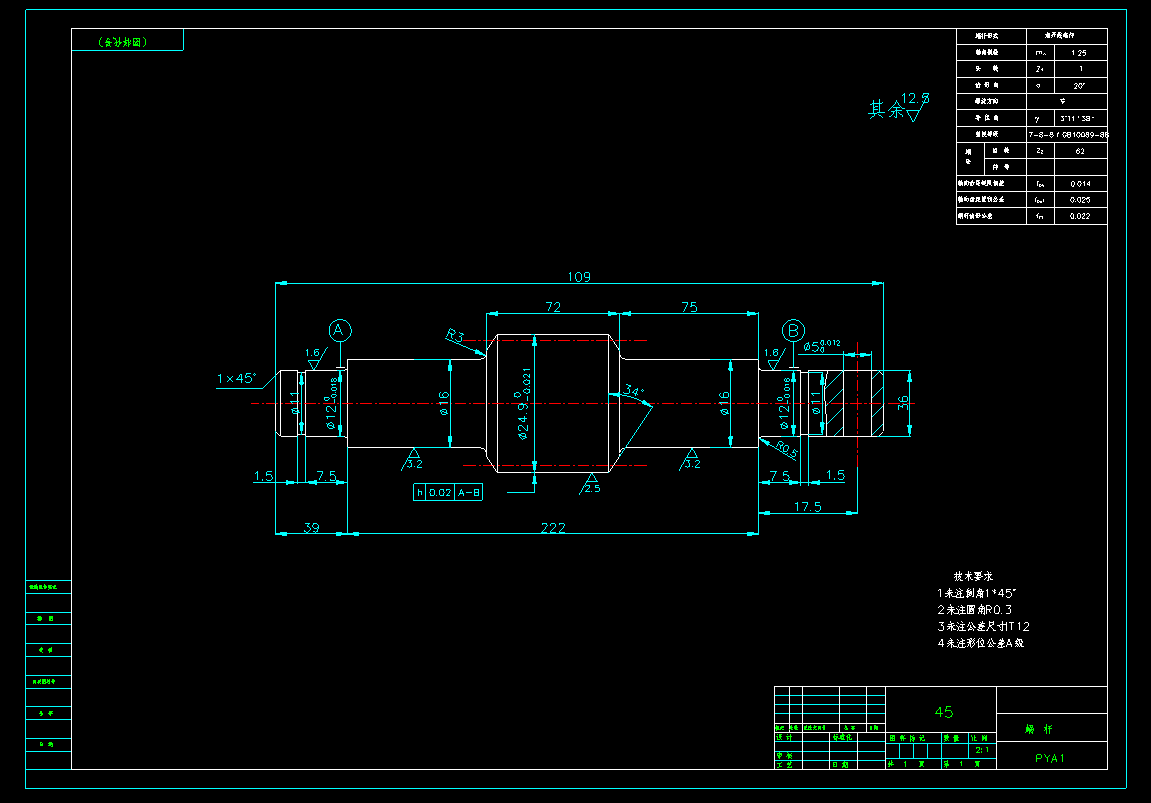Select the datum reference 'A-B' in the frame
The height and width of the screenshot is (803, 1151).
[469, 493]
